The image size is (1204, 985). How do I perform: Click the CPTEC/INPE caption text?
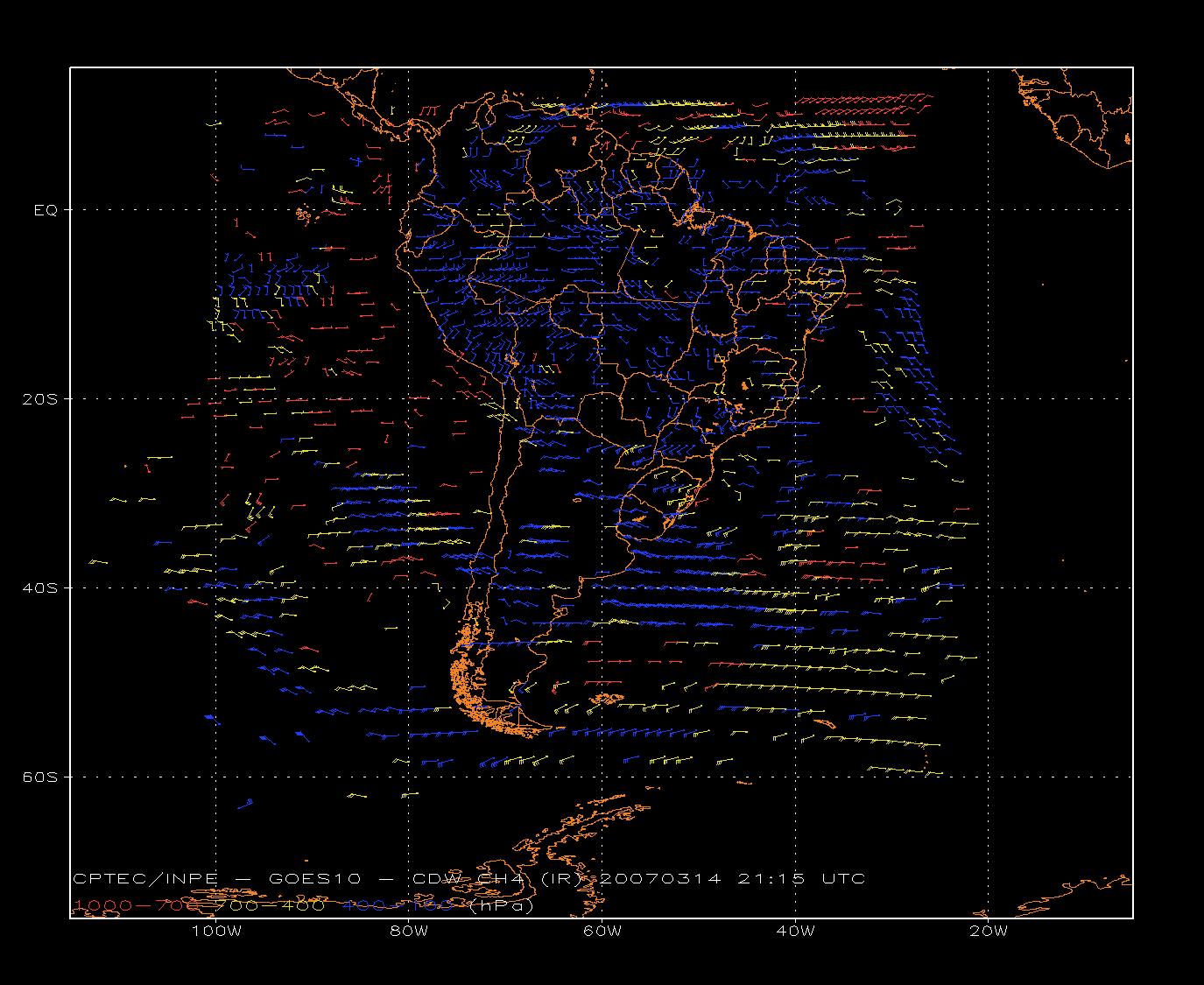tap(145, 879)
